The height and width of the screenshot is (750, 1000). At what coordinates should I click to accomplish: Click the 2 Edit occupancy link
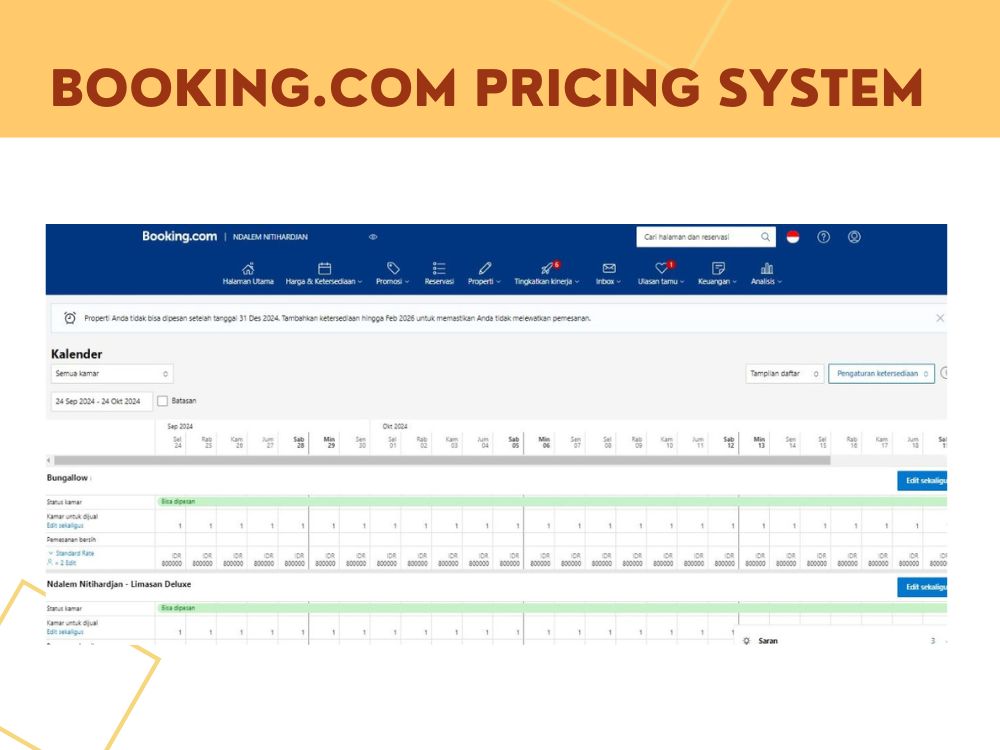(66, 562)
